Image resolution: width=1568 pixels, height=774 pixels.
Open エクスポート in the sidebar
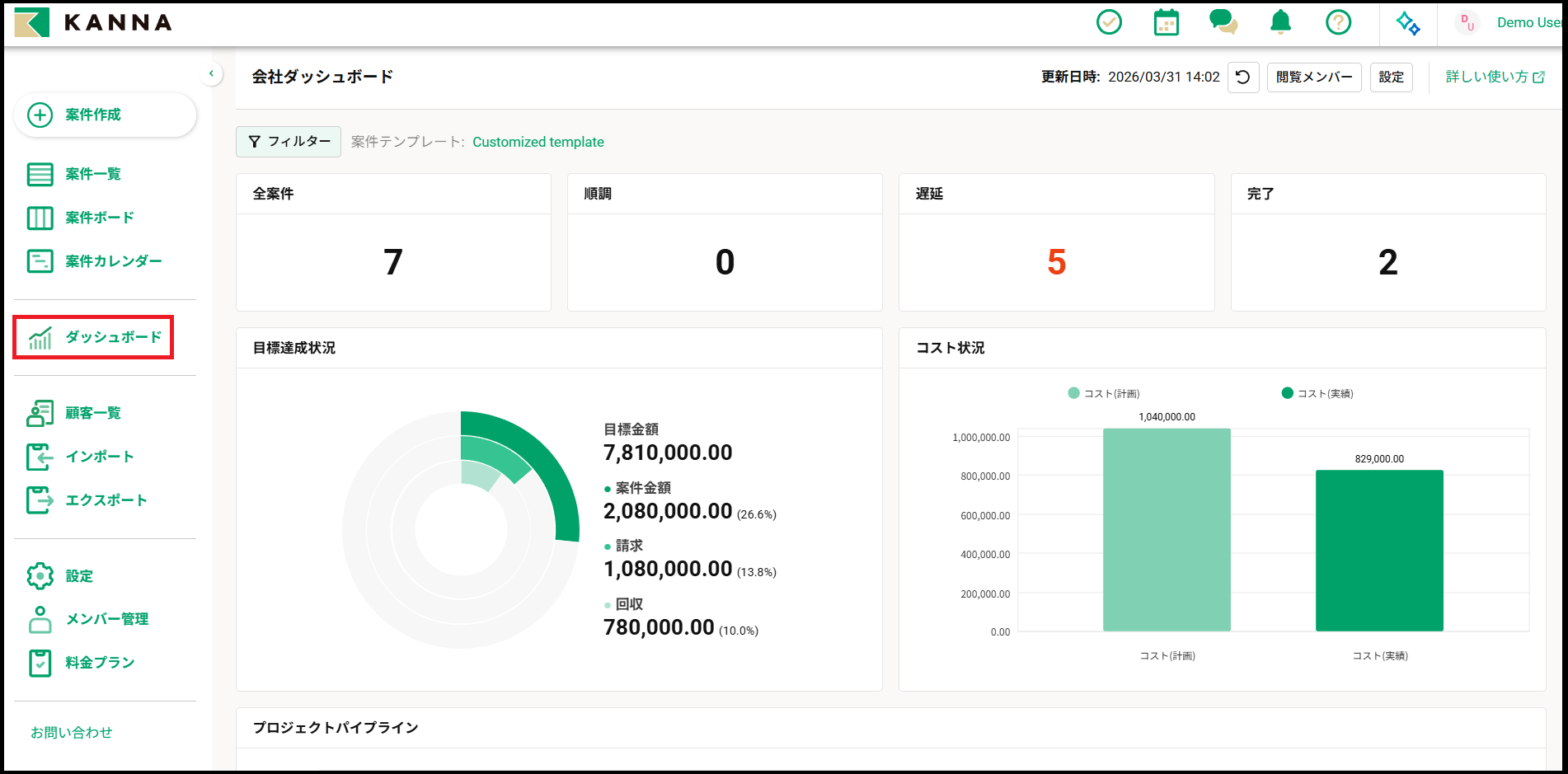(x=106, y=500)
